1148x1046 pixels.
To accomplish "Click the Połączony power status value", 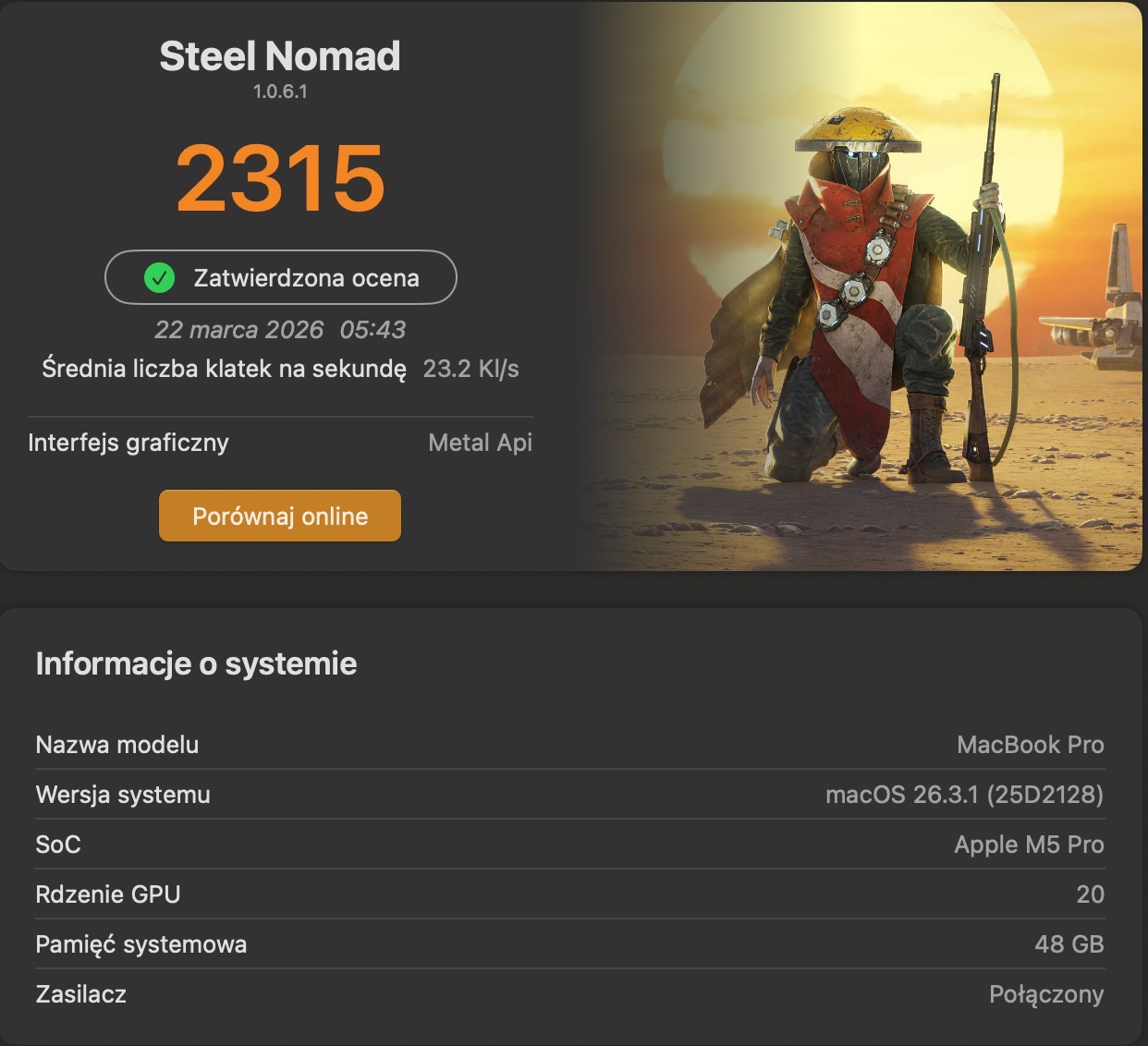I will pos(1046,994).
